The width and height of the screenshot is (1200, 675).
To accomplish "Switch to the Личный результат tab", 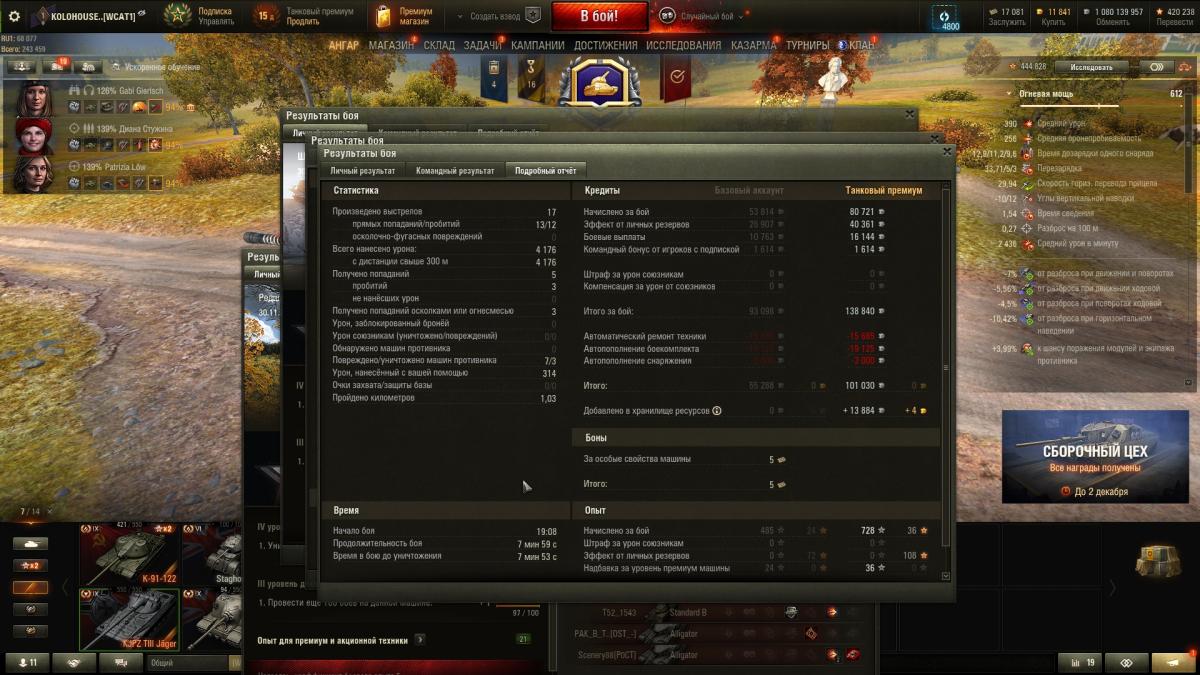I will click(x=362, y=171).
